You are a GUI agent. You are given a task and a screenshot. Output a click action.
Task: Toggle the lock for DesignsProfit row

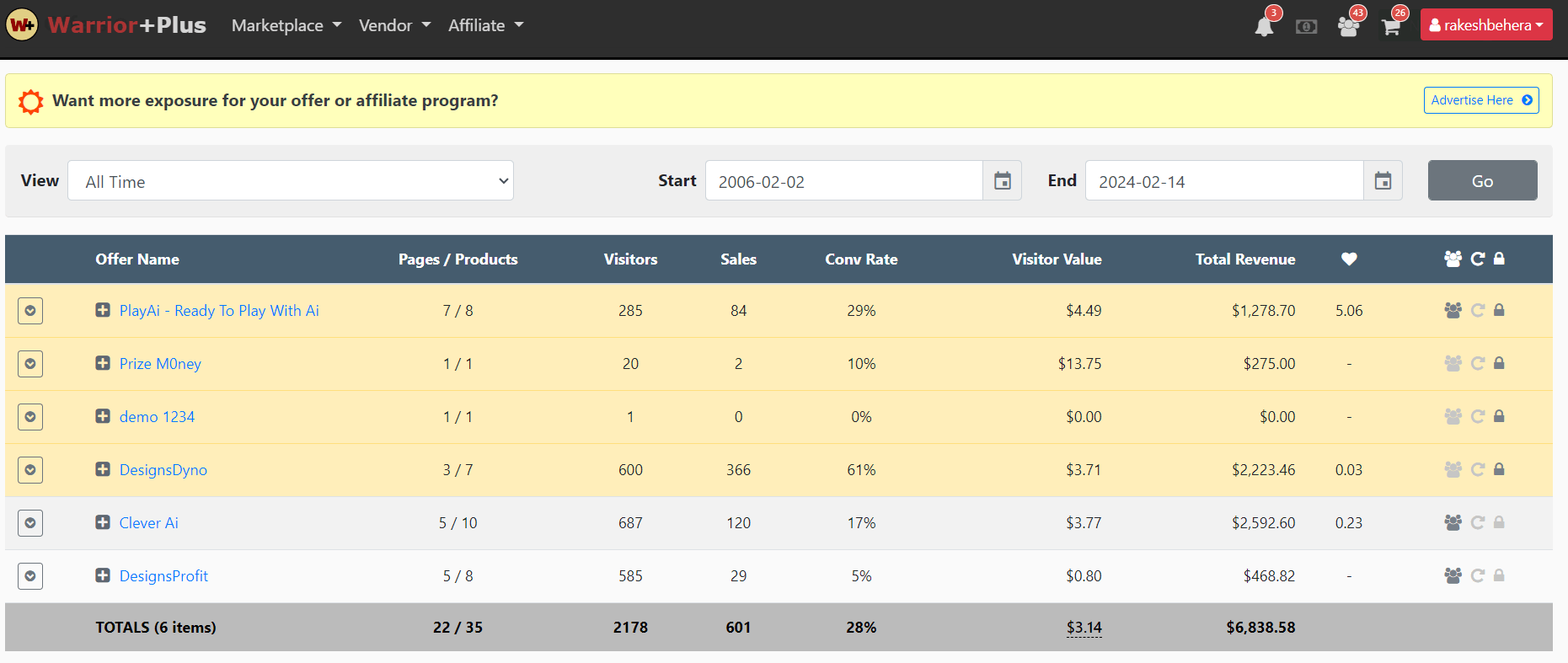point(1499,575)
